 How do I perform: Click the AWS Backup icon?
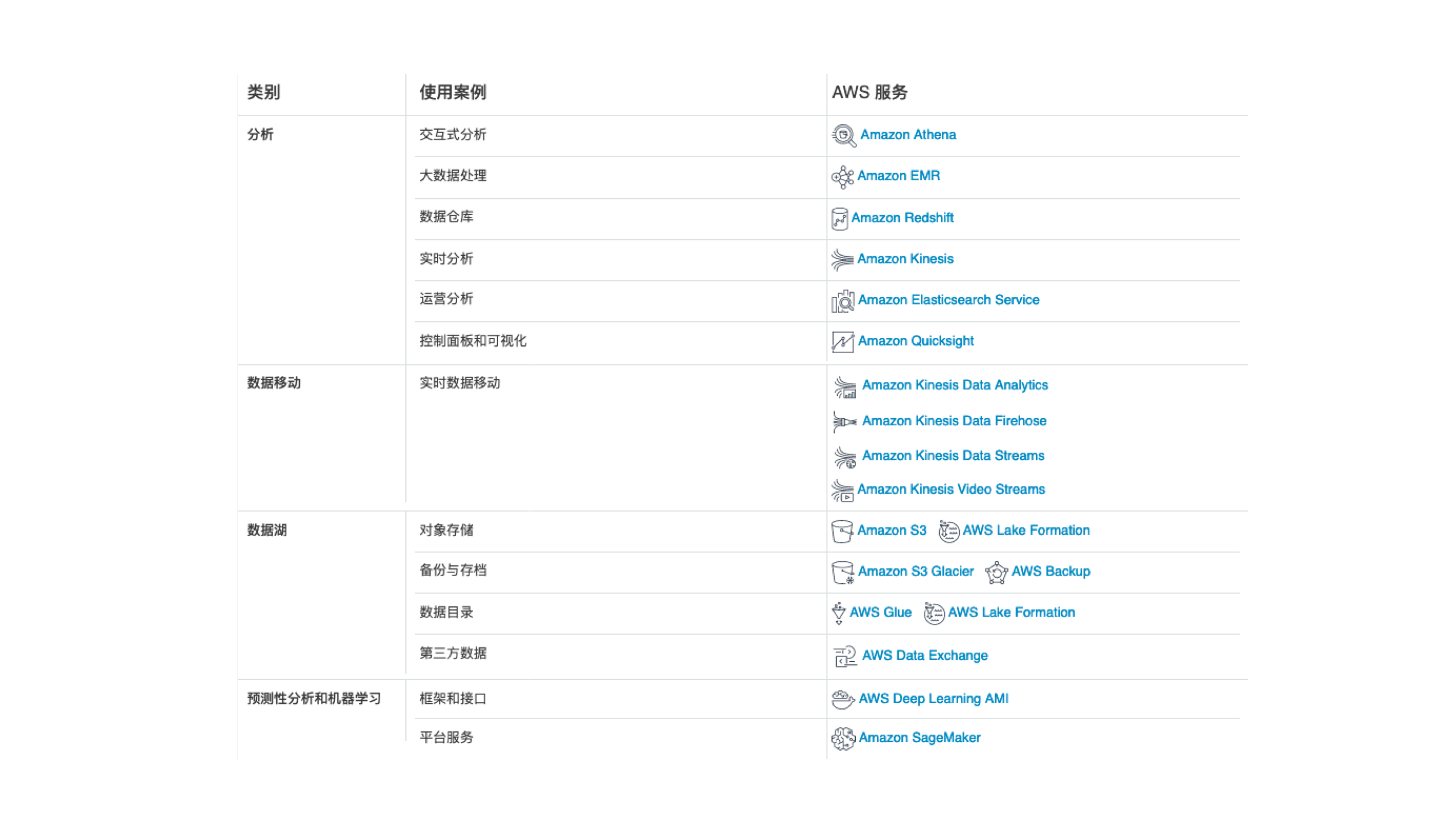click(x=996, y=572)
